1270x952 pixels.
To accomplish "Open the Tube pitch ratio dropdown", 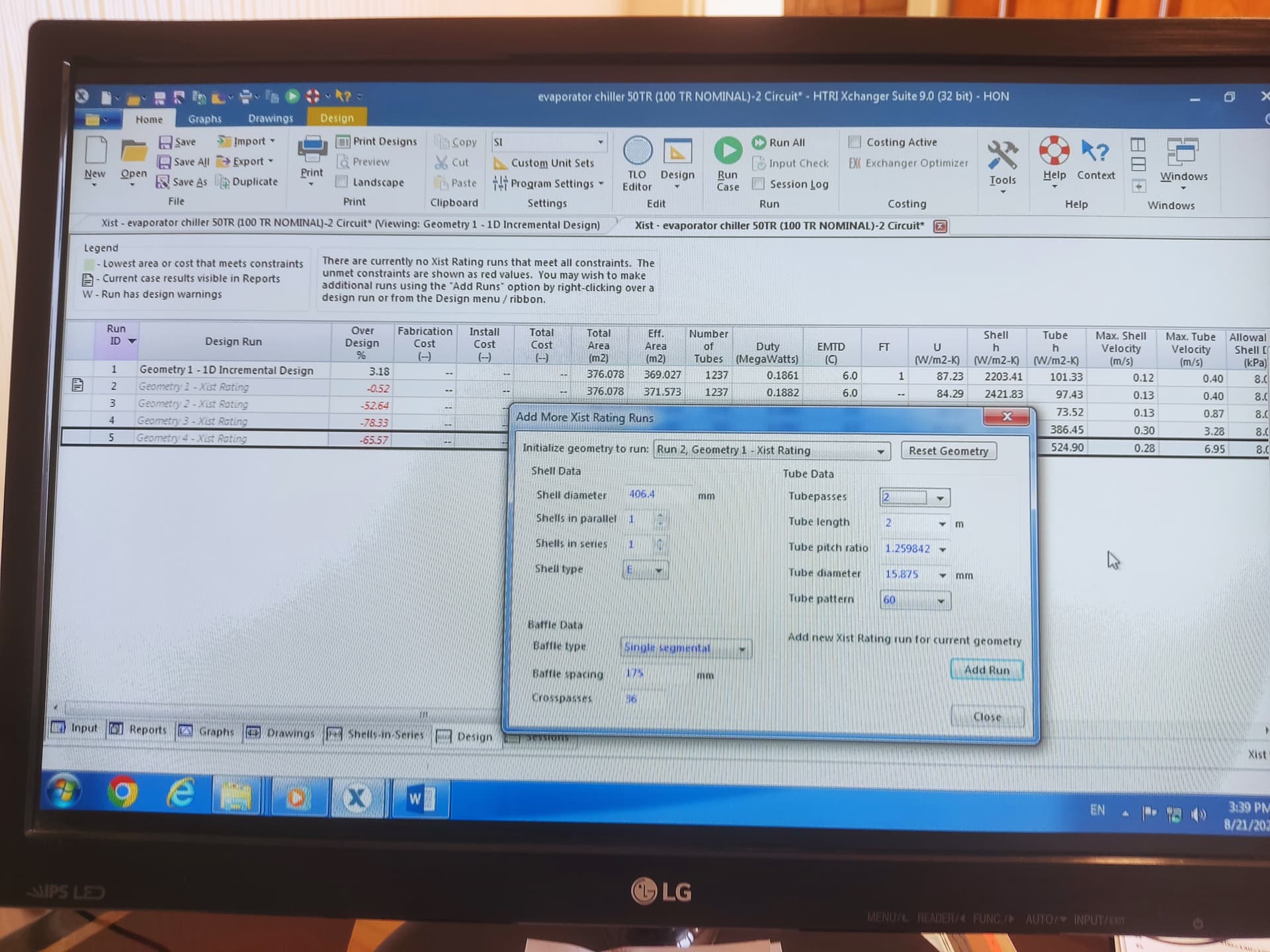I will point(943,549).
